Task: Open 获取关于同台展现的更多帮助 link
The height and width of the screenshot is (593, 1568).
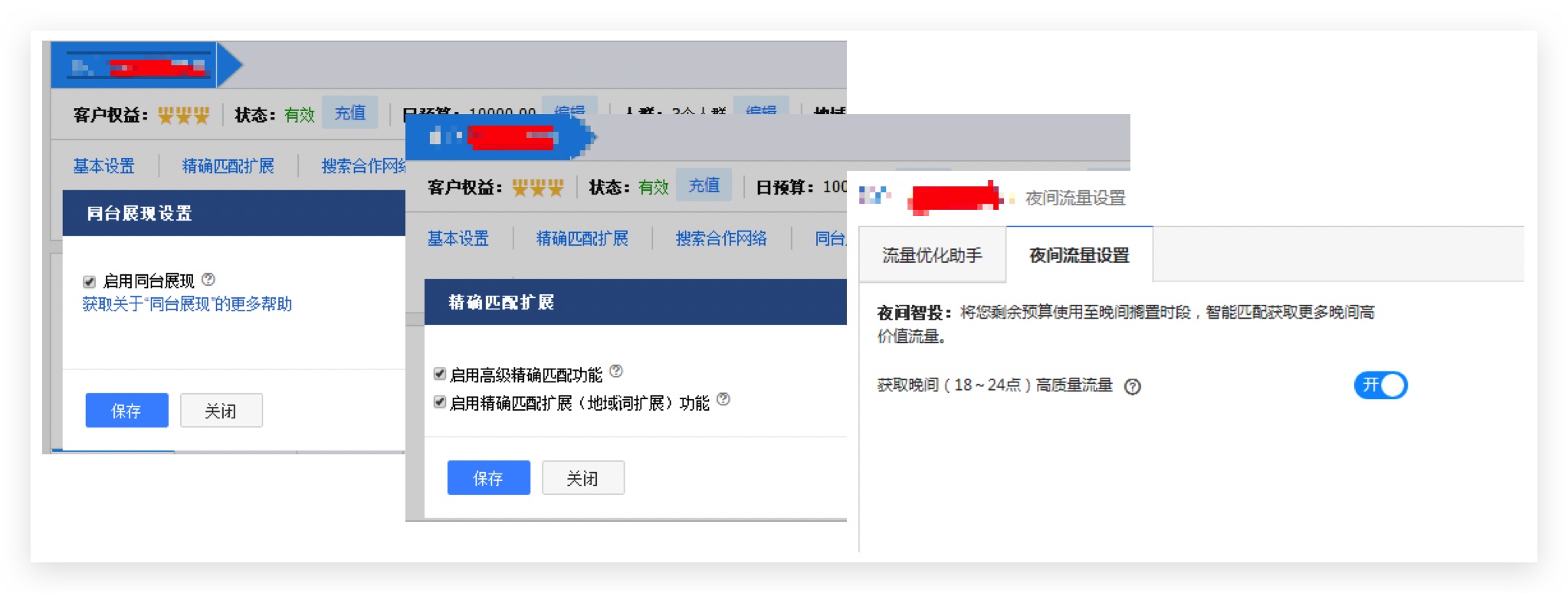Action: pyautogui.click(x=187, y=304)
